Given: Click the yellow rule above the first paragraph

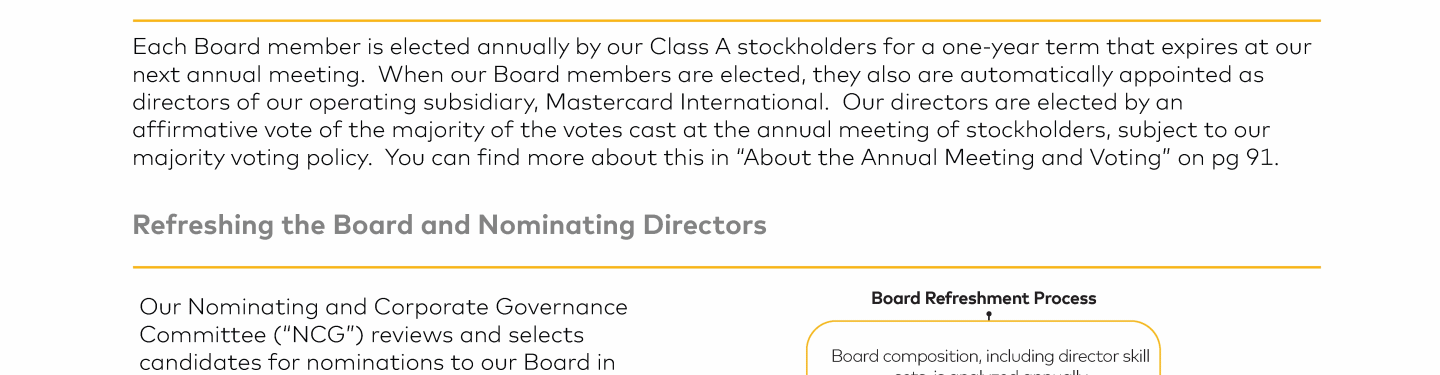Looking at the screenshot, I should coord(726,21).
